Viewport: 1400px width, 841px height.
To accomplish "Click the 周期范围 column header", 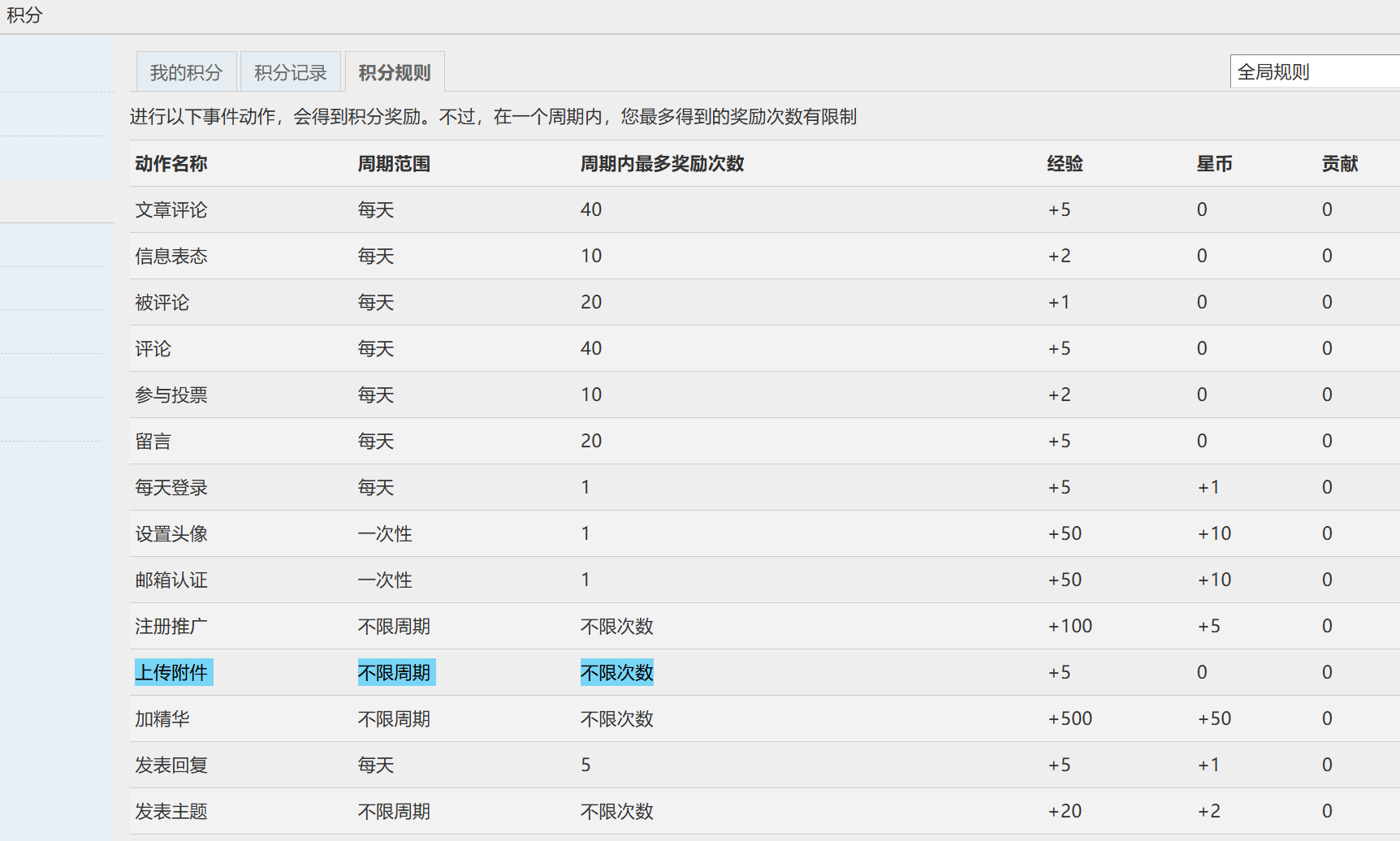I will [394, 163].
